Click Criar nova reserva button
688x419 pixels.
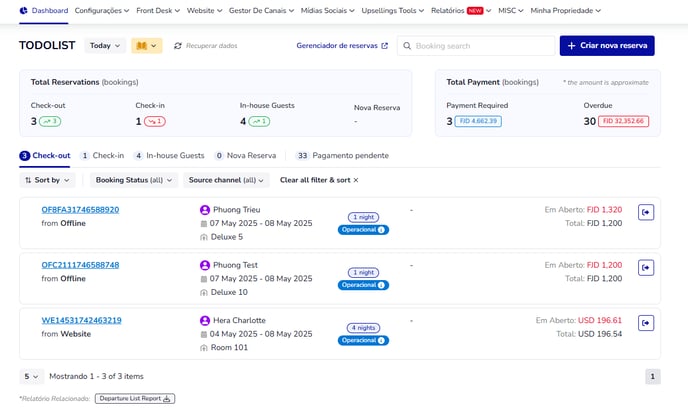point(607,46)
